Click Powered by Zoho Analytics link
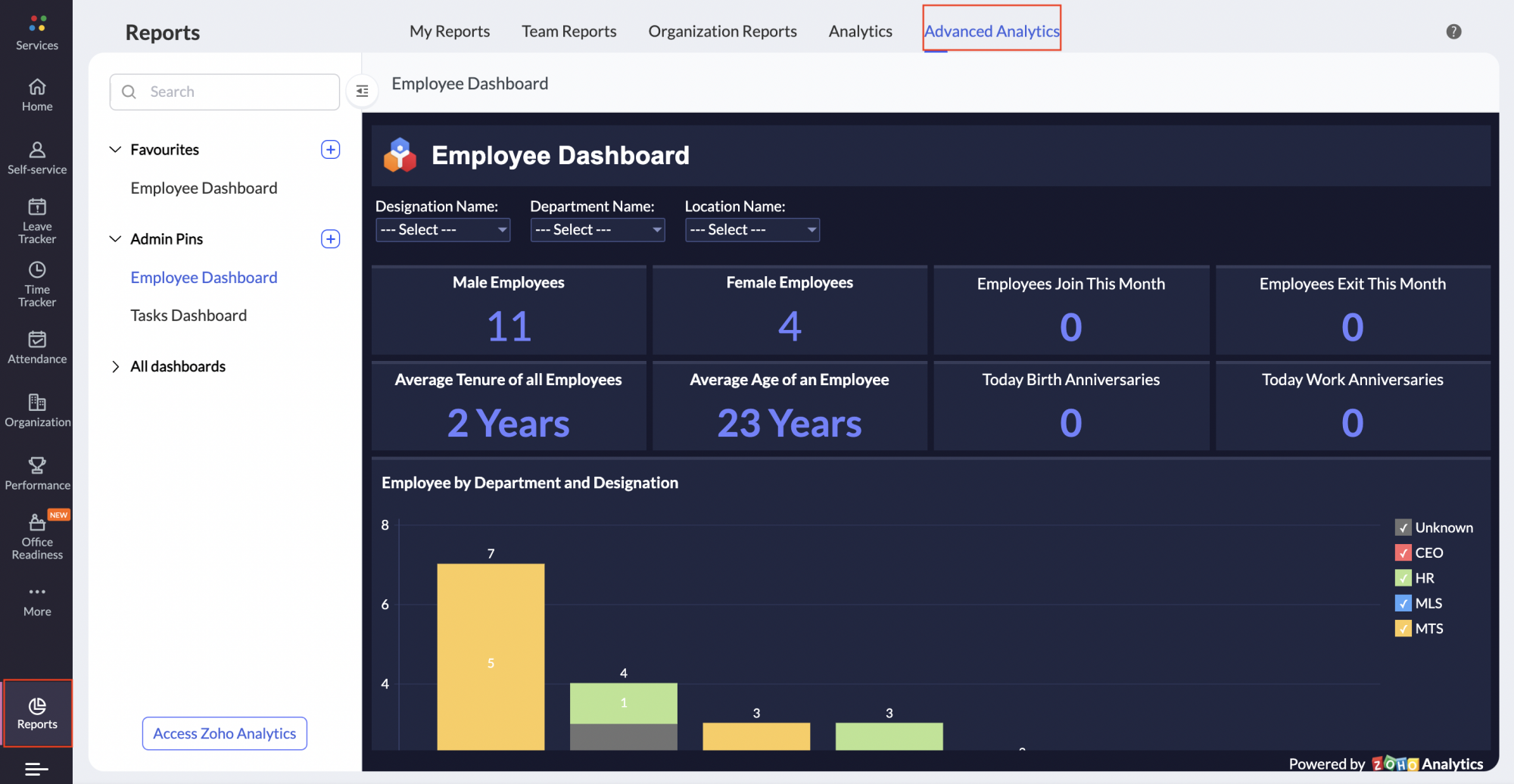The height and width of the screenshot is (784, 1514). (1385, 764)
